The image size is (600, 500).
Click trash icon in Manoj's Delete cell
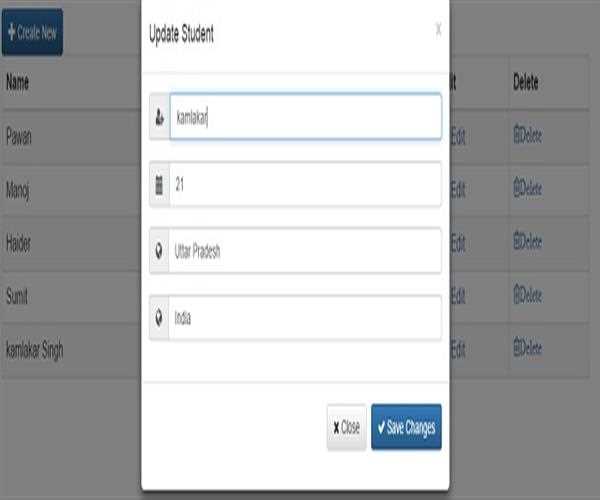[x=517, y=187]
